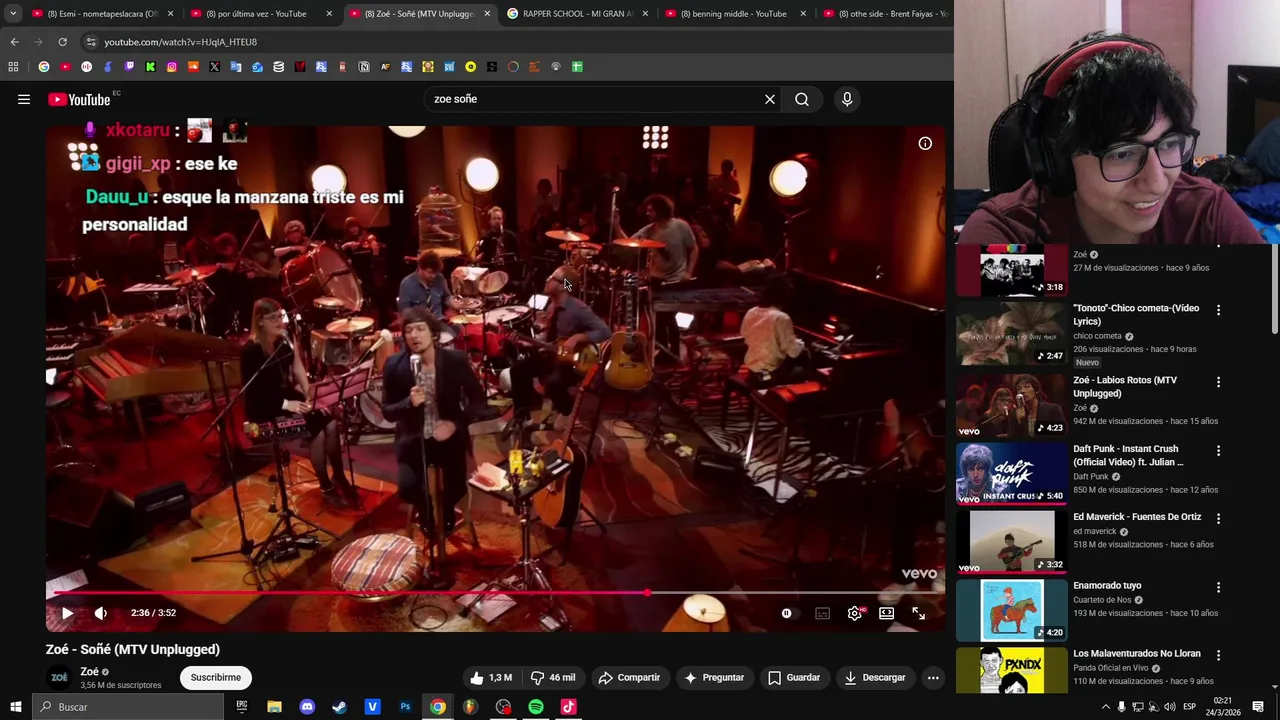Open the Tonoto-Chico cometa video title

click(1136, 315)
